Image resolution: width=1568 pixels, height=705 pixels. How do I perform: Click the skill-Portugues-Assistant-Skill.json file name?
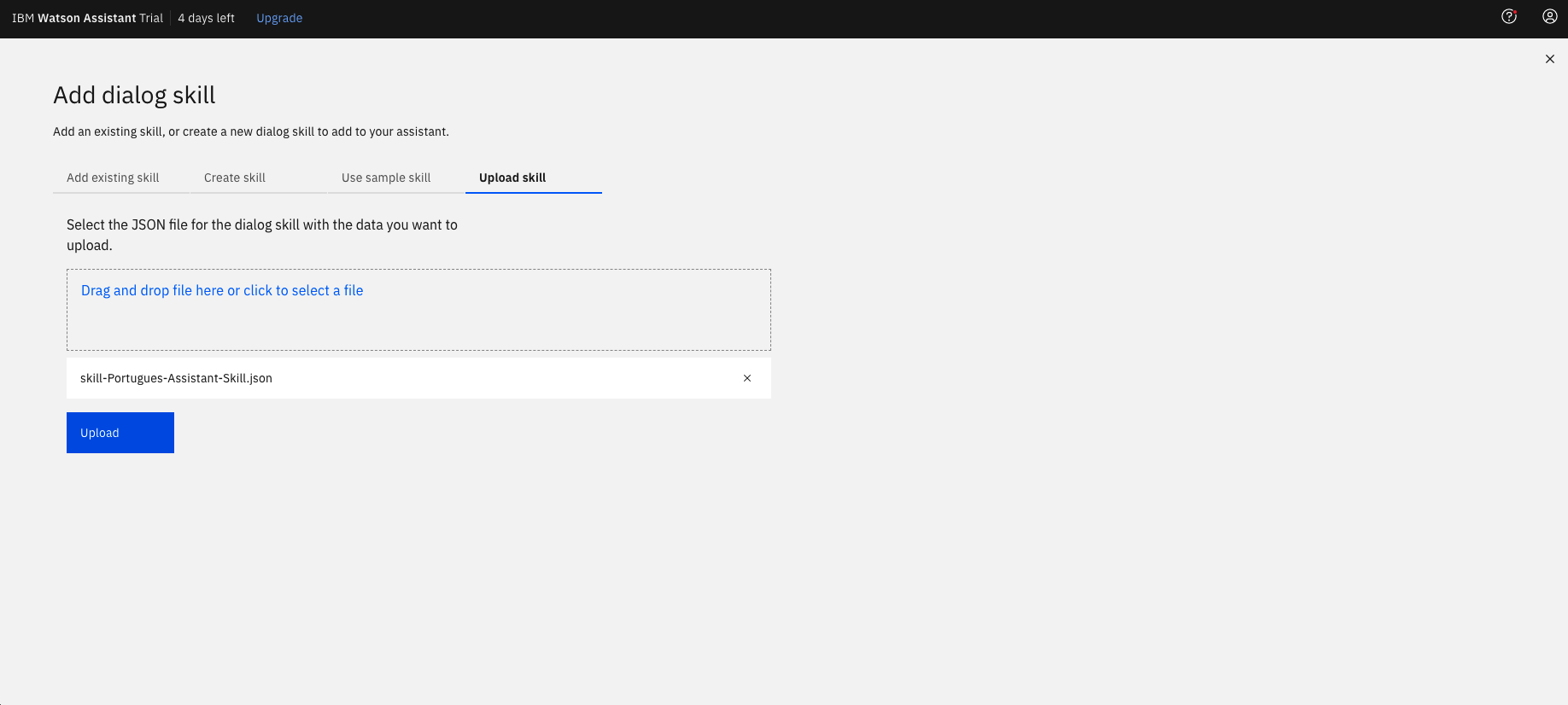point(176,378)
